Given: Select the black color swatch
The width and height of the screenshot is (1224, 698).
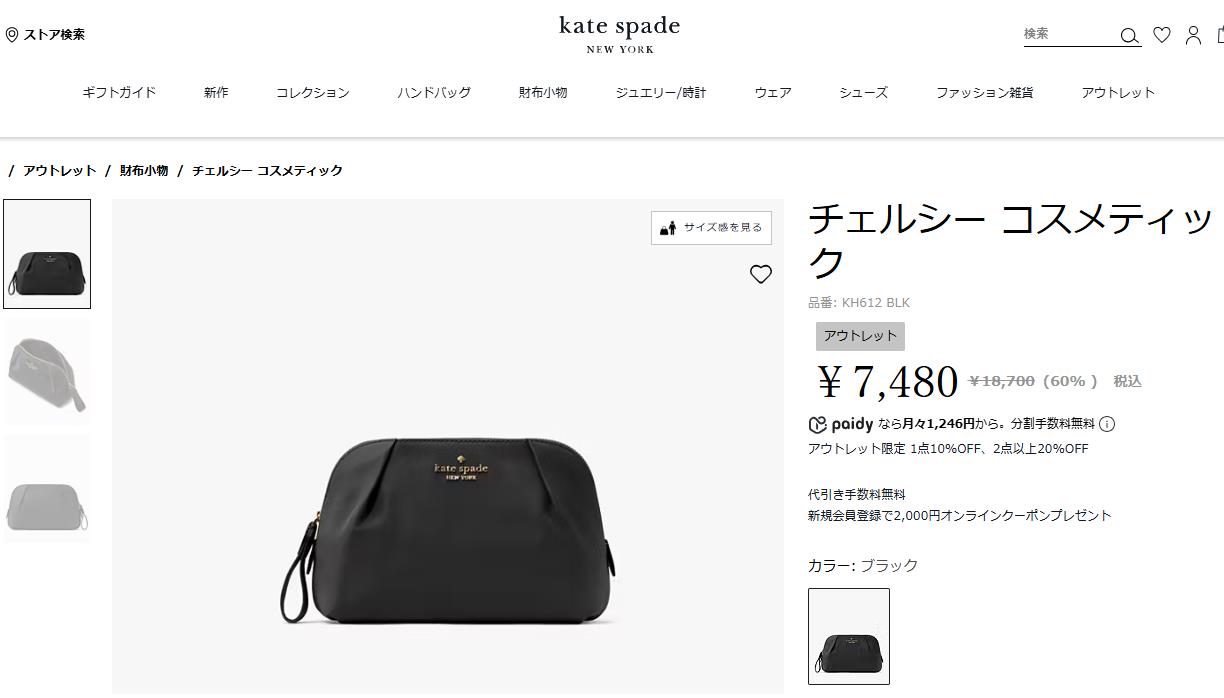Looking at the screenshot, I should pyautogui.click(x=849, y=636).
